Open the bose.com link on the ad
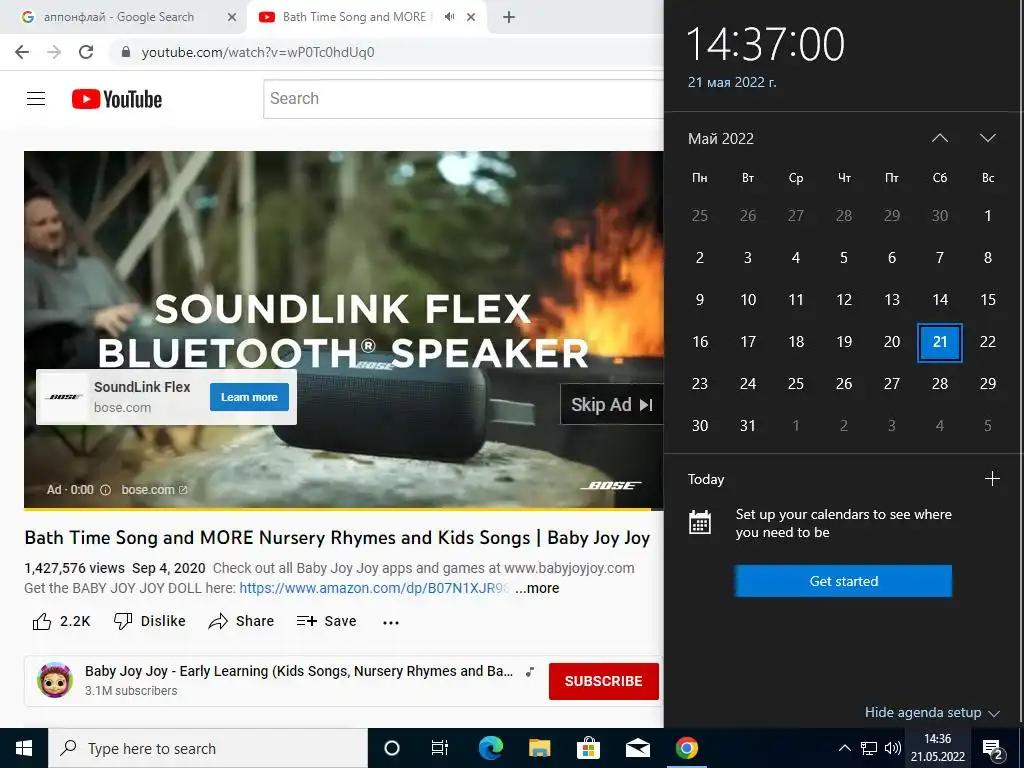The height and width of the screenshot is (768, 1024). click(x=154, y=490)
